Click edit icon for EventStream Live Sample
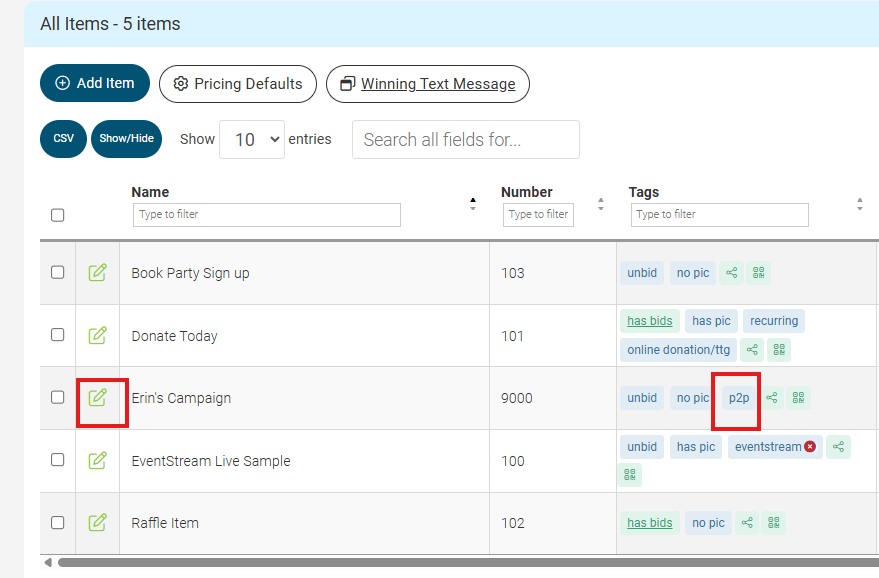 (97, 460)
